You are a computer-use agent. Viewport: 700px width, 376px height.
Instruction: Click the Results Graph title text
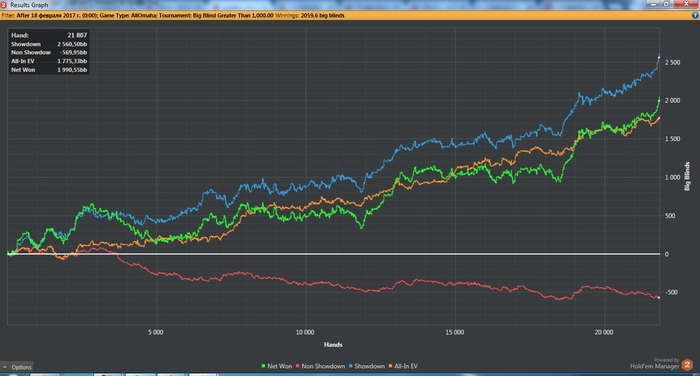point(29,5)
